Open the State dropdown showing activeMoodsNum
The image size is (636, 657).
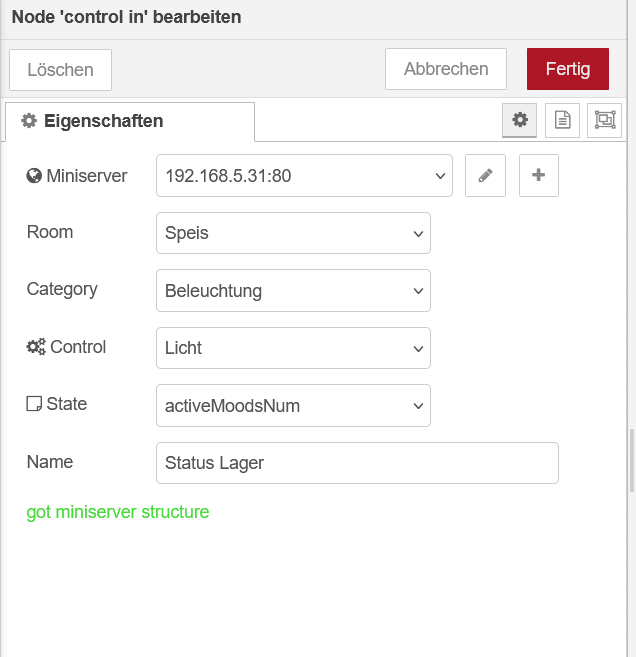coord(293,406)
